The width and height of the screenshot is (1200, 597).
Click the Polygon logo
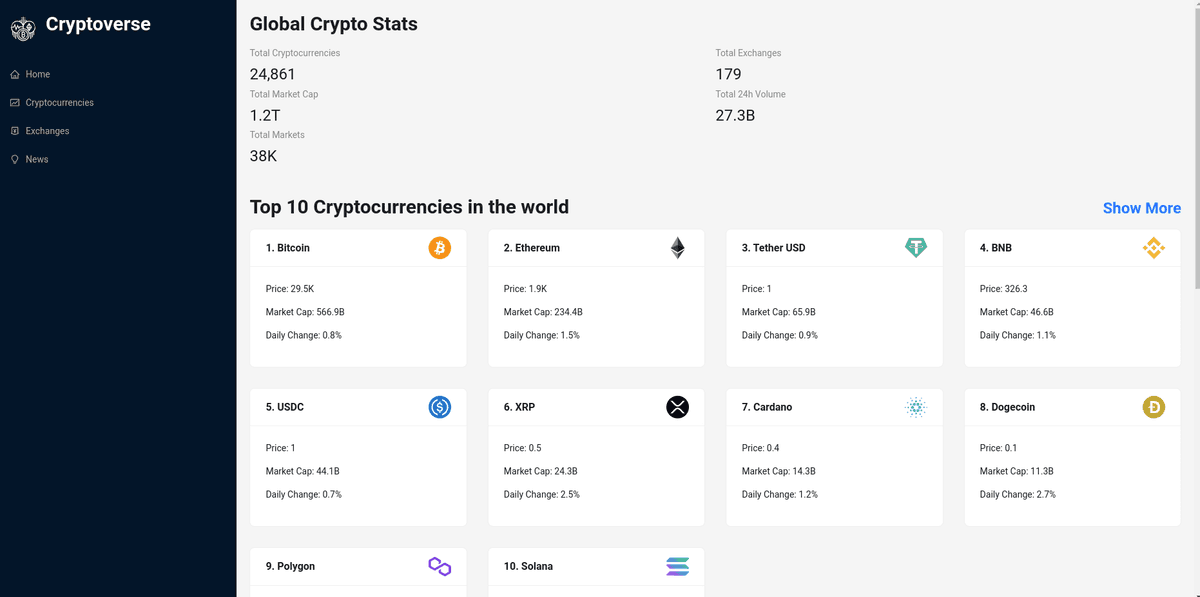[x=440, y=566]
